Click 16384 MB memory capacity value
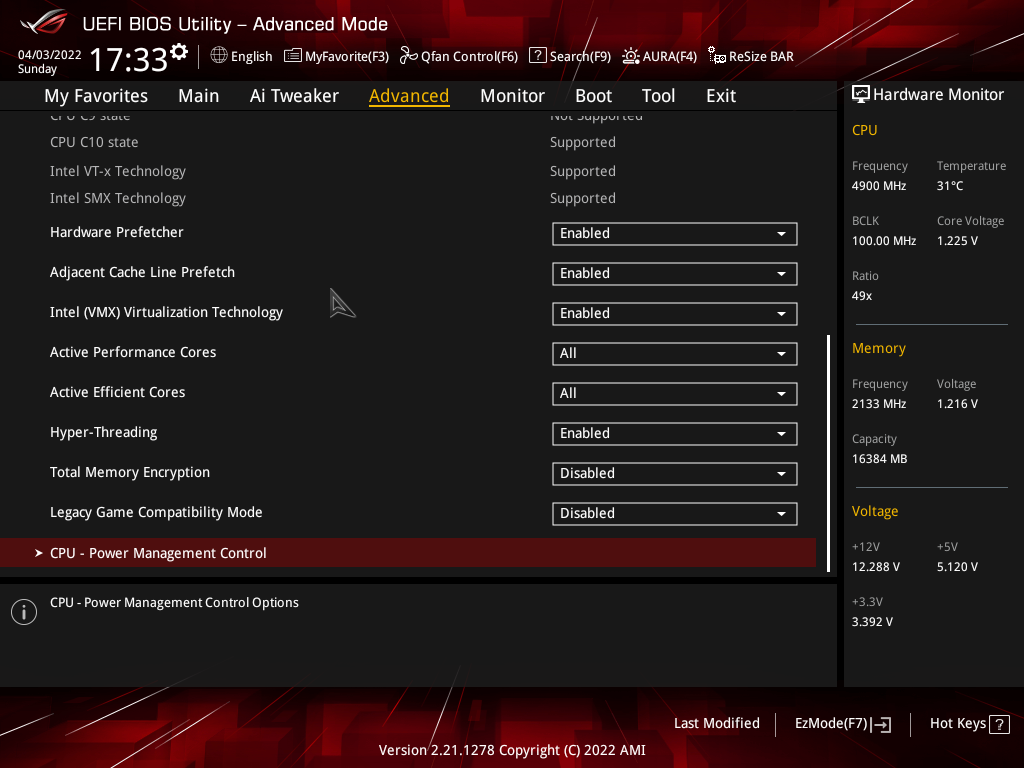This screenshot has height=768, width=1024. point(880,459)
